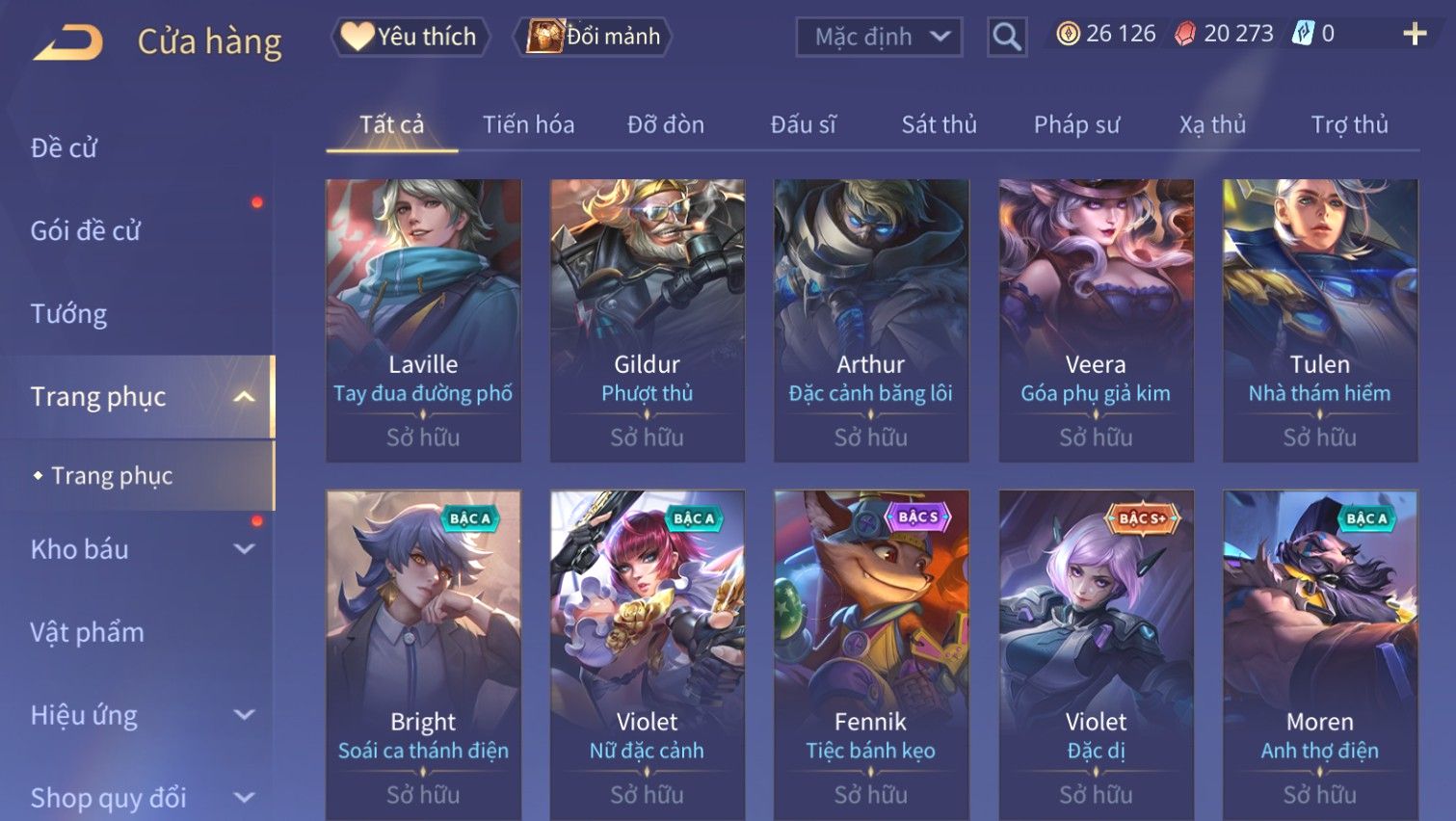Select Laville Tay đua đường phố skin
The width and height of the screenshot is (1456, 821).
(423, 320)
